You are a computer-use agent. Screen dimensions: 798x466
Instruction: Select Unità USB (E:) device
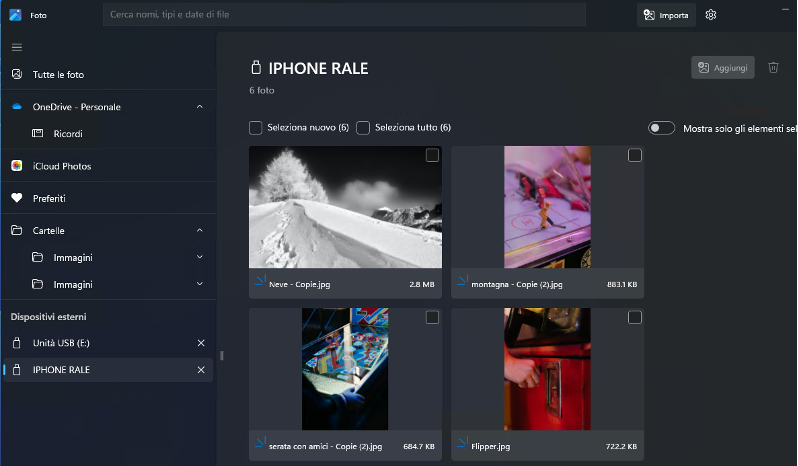(62, 343)
